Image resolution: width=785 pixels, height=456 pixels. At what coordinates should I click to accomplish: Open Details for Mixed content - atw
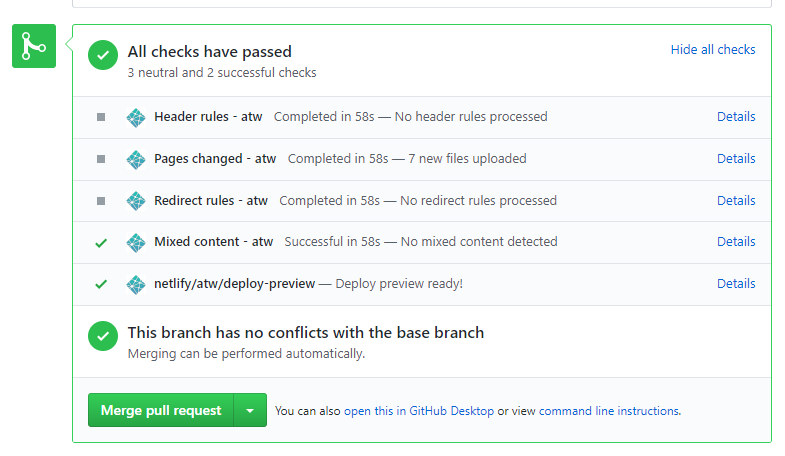click(736, 242)
